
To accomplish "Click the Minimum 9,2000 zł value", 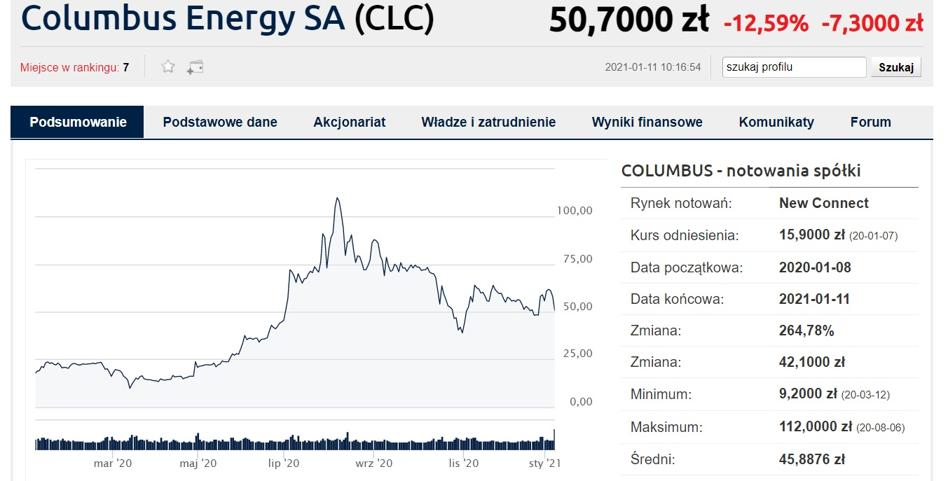I will tap(808, 394).
